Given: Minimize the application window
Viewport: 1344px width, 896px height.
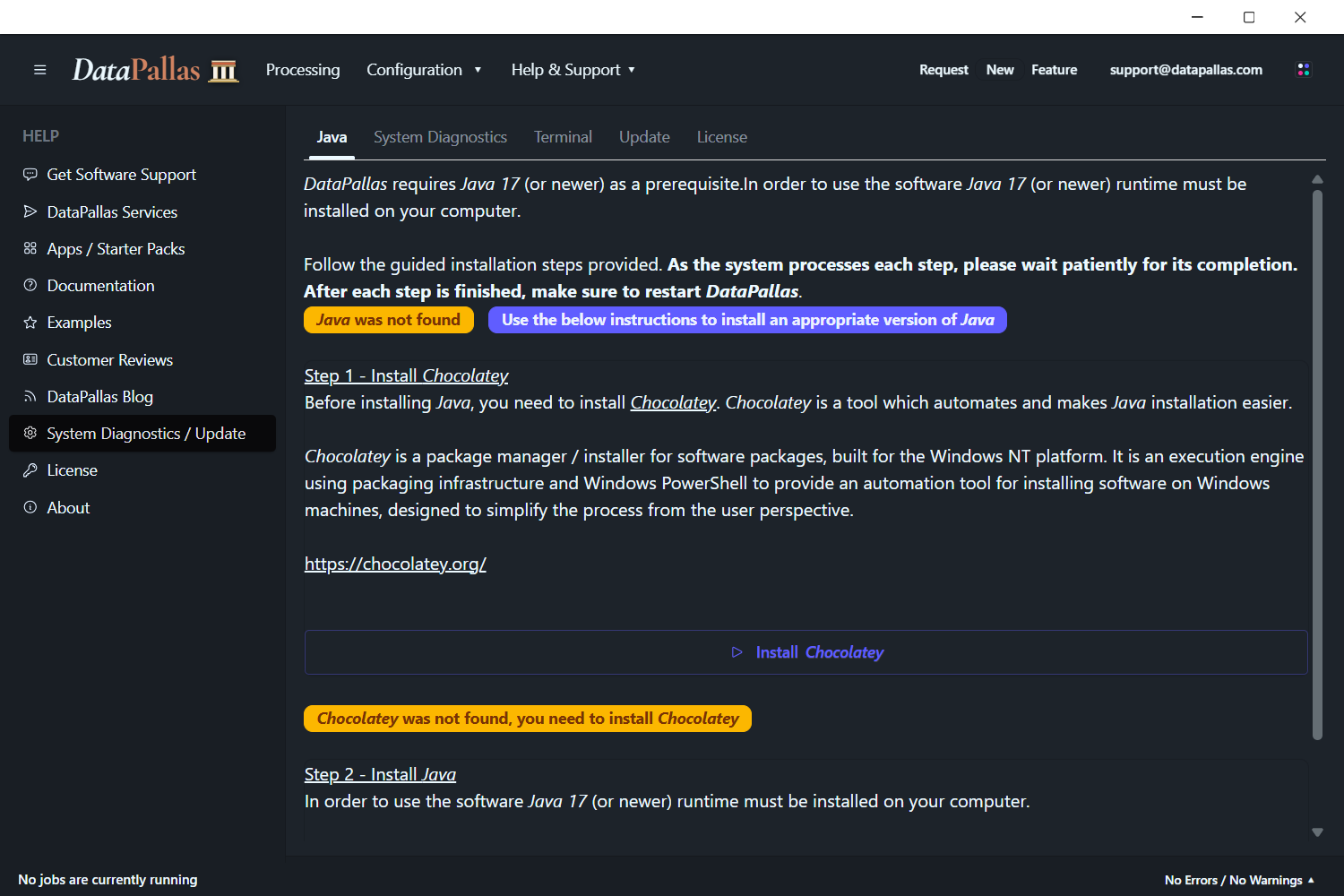Looking at the screenshot, I should coord(1197,17).
